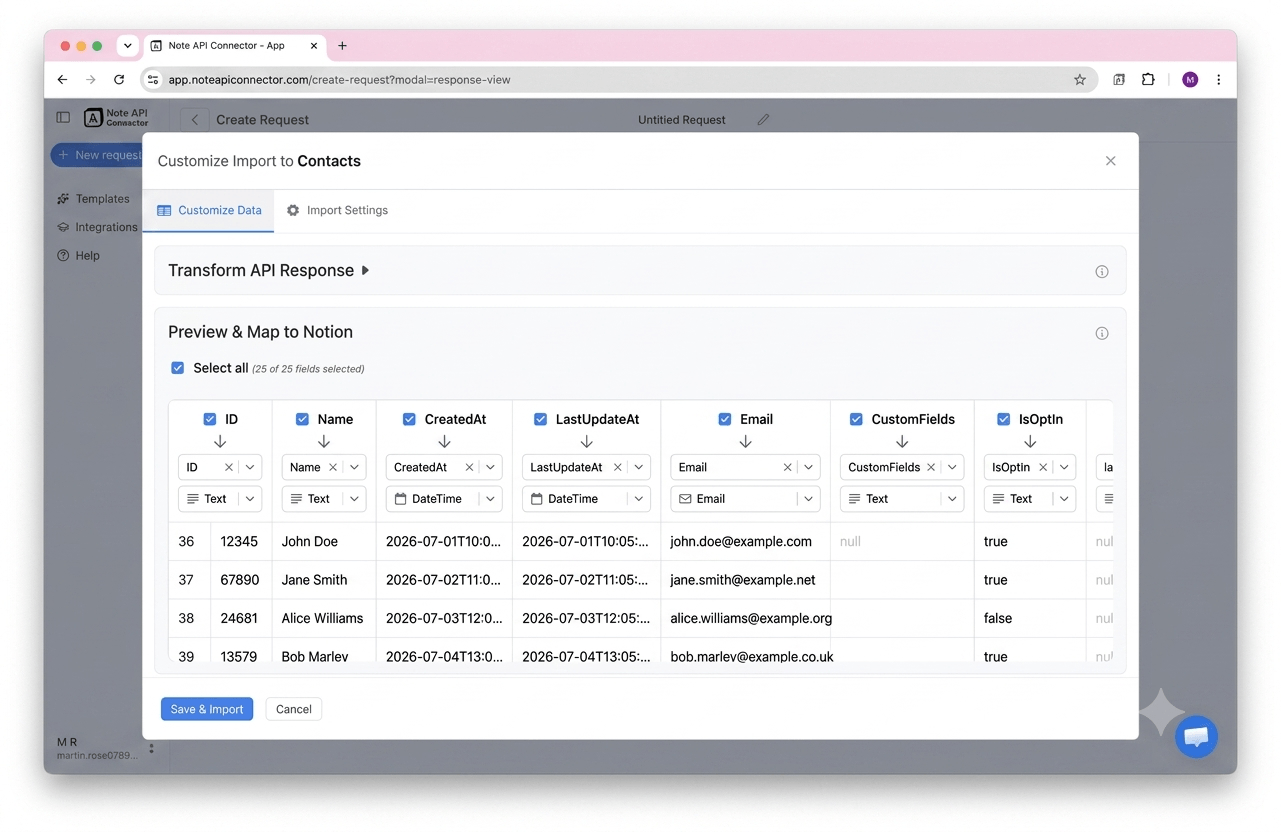Screen dimensions: 1281x832
Task: Close the Customize Import modal with X
Action: coord(1110,161)
